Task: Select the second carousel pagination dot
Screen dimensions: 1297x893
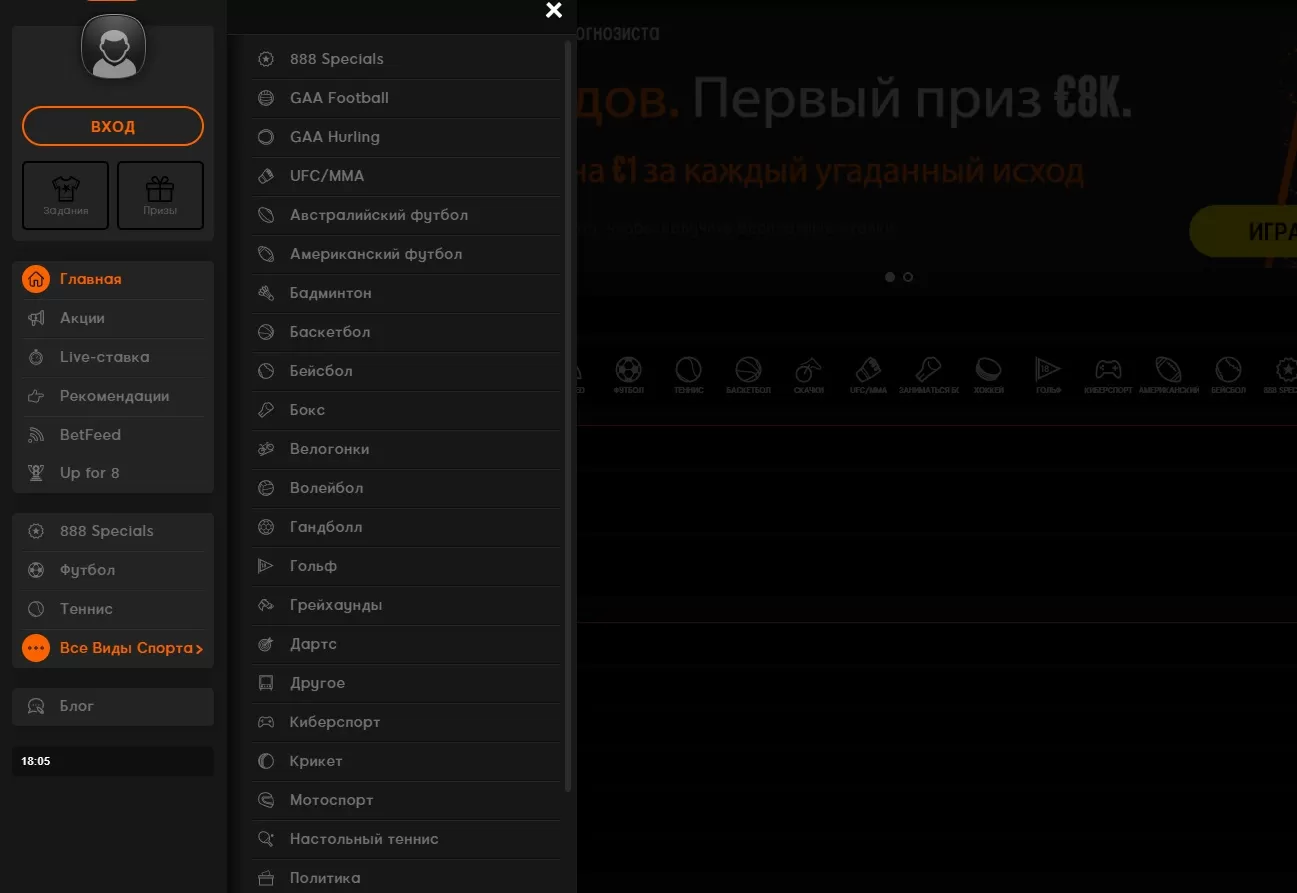Action: pyautogui.click(x=908, y=277)
